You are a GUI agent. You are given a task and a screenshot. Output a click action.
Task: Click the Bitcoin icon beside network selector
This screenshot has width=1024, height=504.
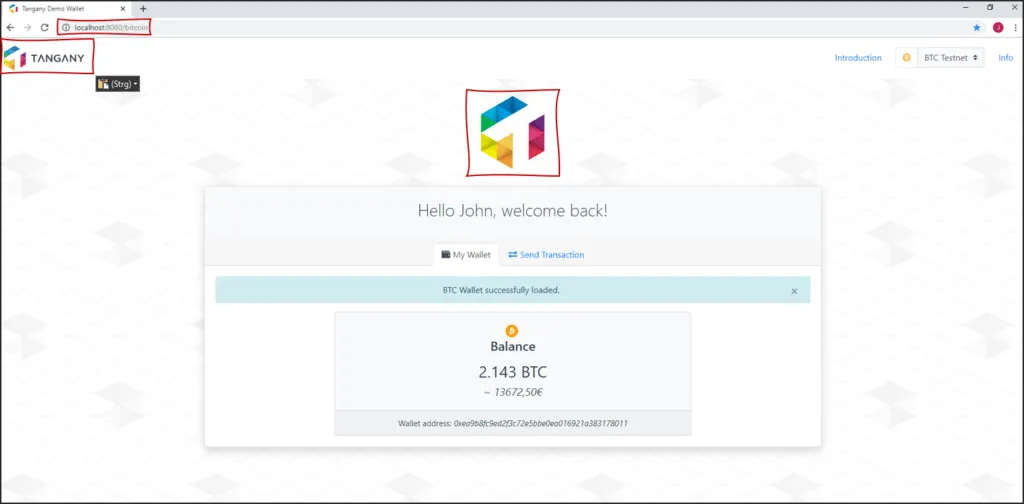click(906, 57)
